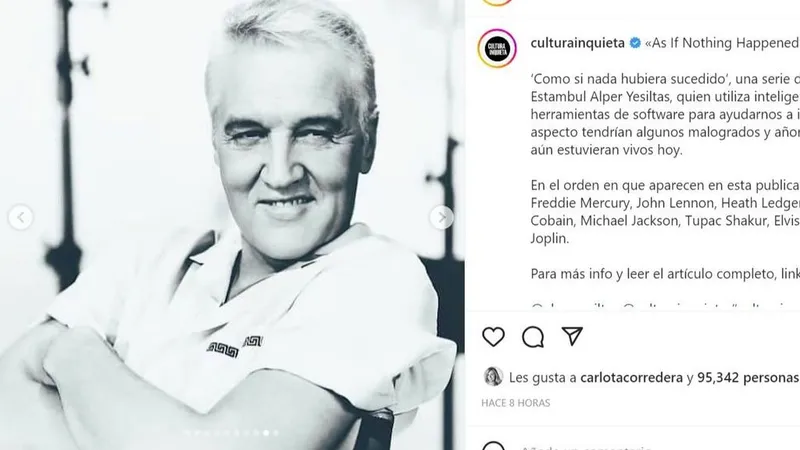Viewport: 800px width, 450px height.
Task: Like the post with the heart icon
Action: (x=493, y=337)
